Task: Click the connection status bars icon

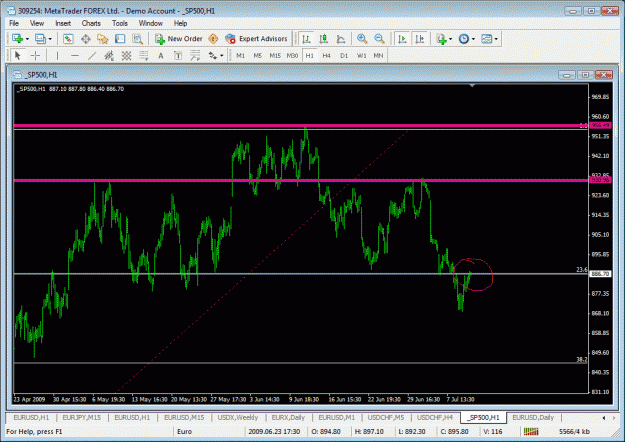Action: [531, 431]
